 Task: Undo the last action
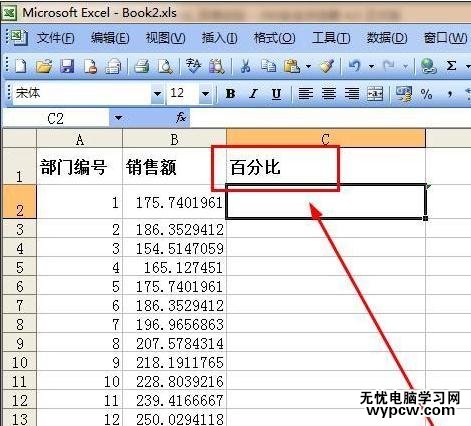click(x=355, y=66)
